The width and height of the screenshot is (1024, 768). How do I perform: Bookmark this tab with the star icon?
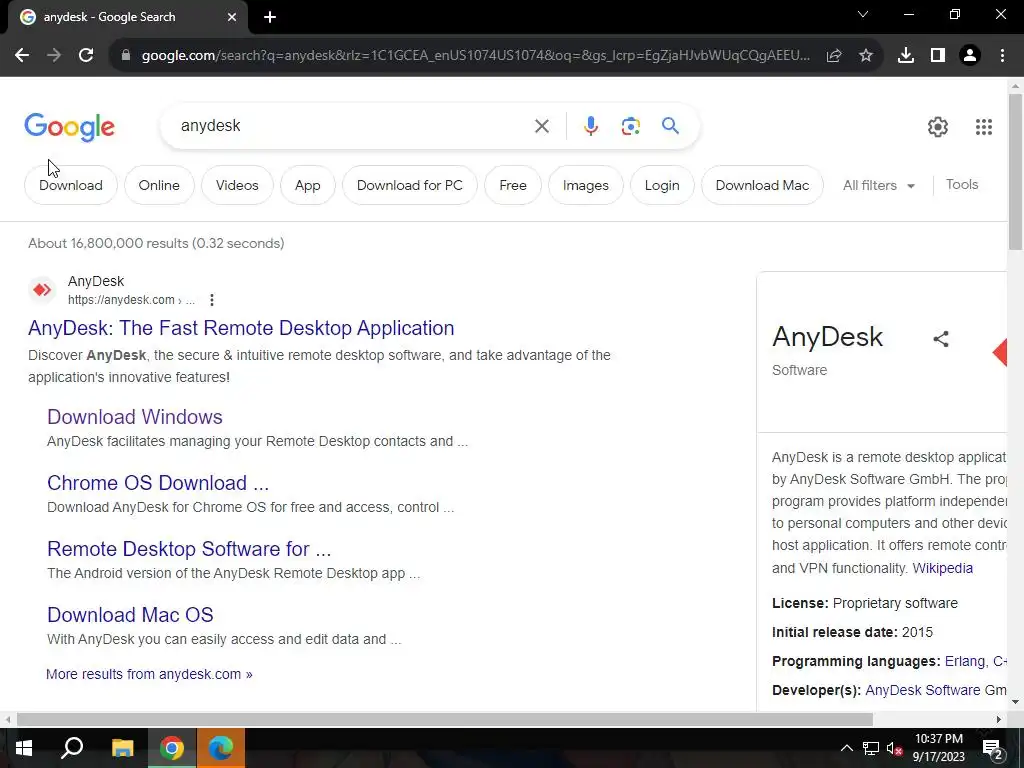(x=866, y=56)
